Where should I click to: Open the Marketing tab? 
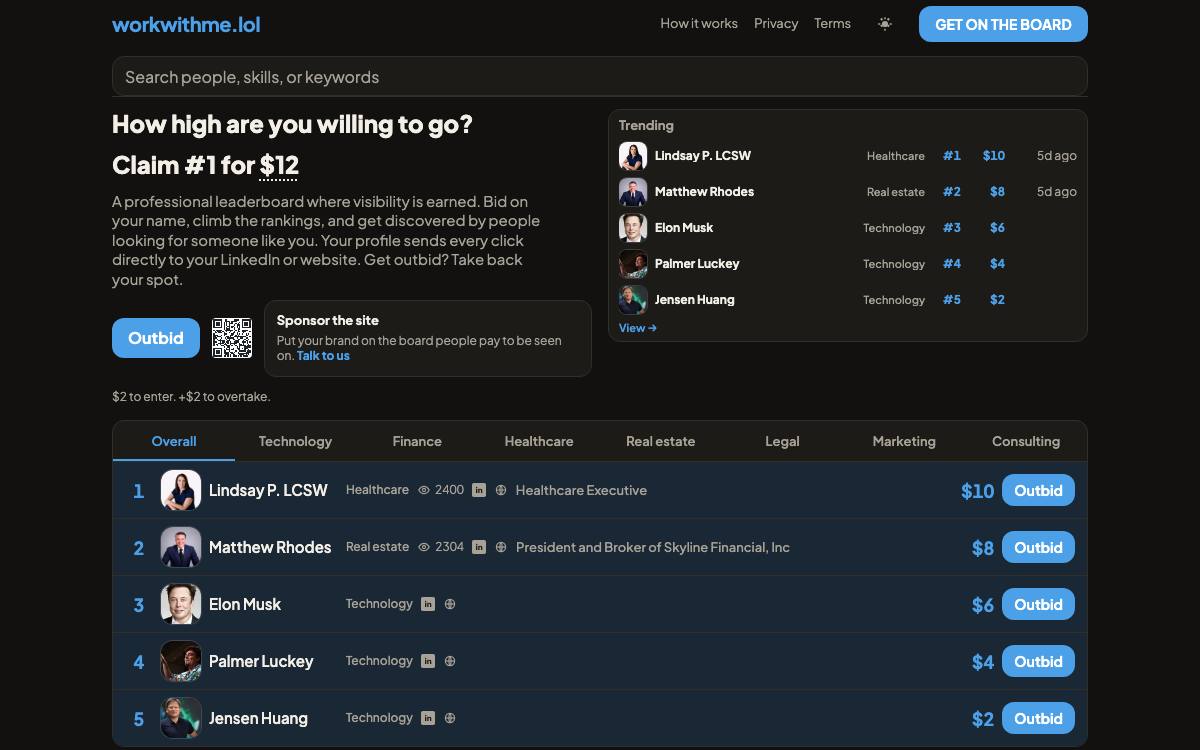904,441
